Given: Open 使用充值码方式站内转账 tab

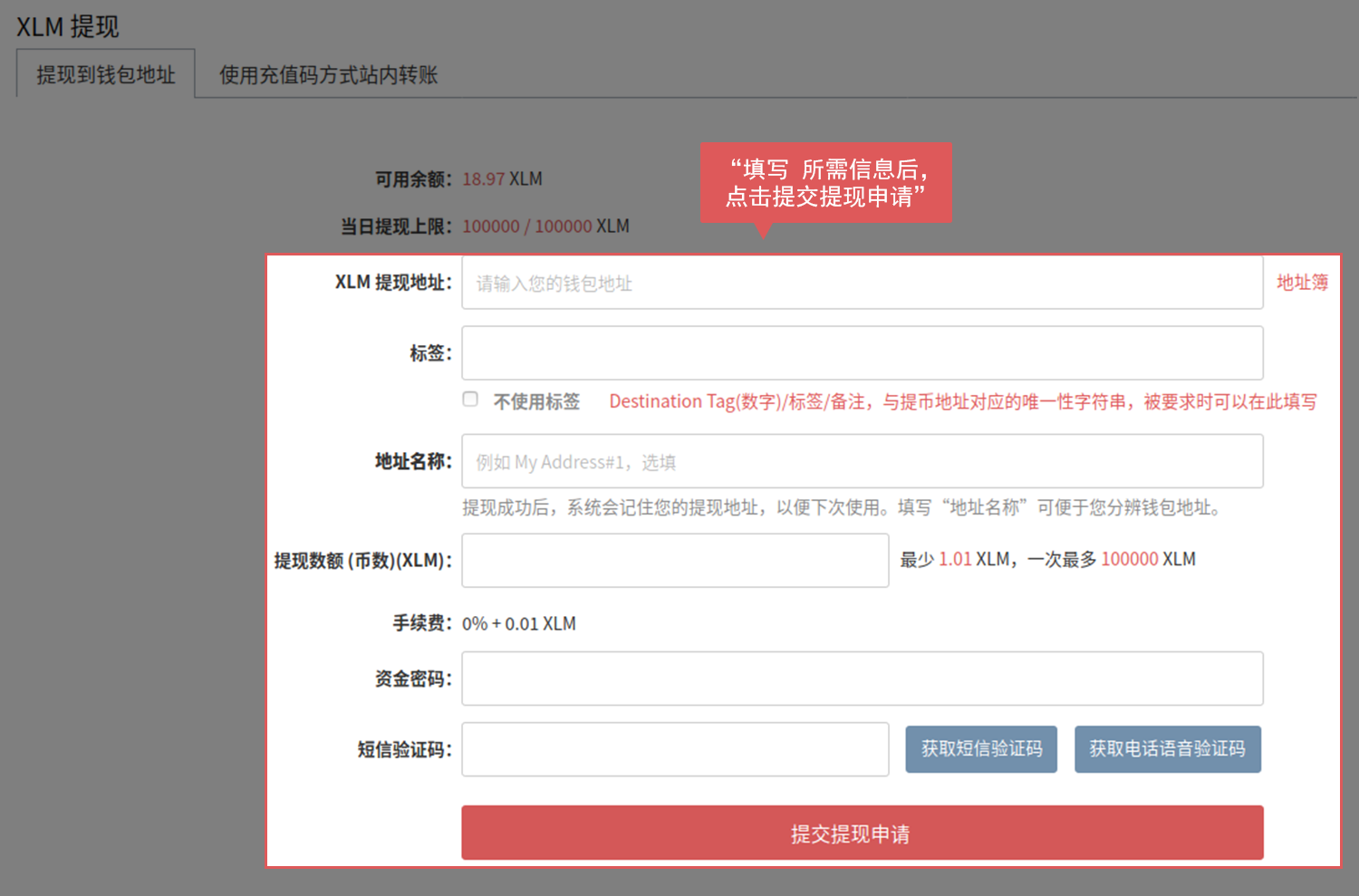Looking at the screenshot, I should click(x=328, y=74).
